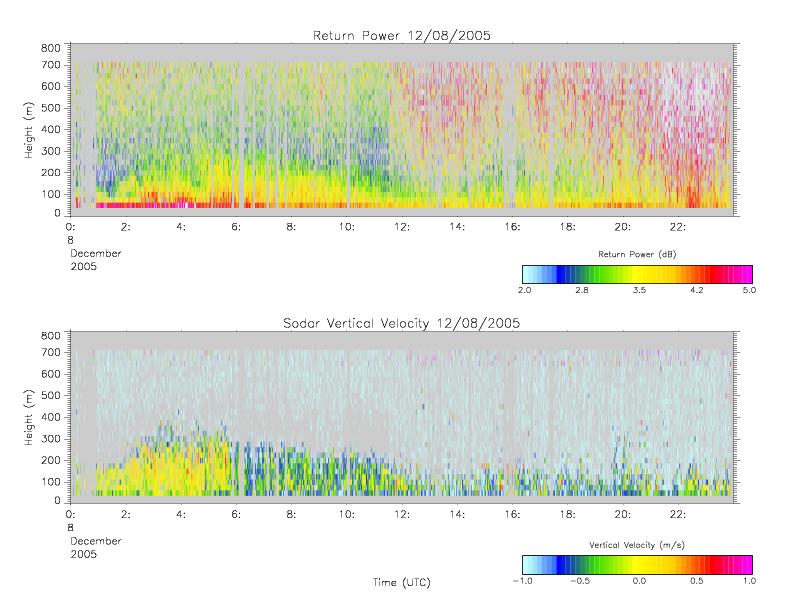This screenshot has width=791, height=611.
Task: Click the 100 height tick of Return Power plot
Action: (x=50, y=194)
